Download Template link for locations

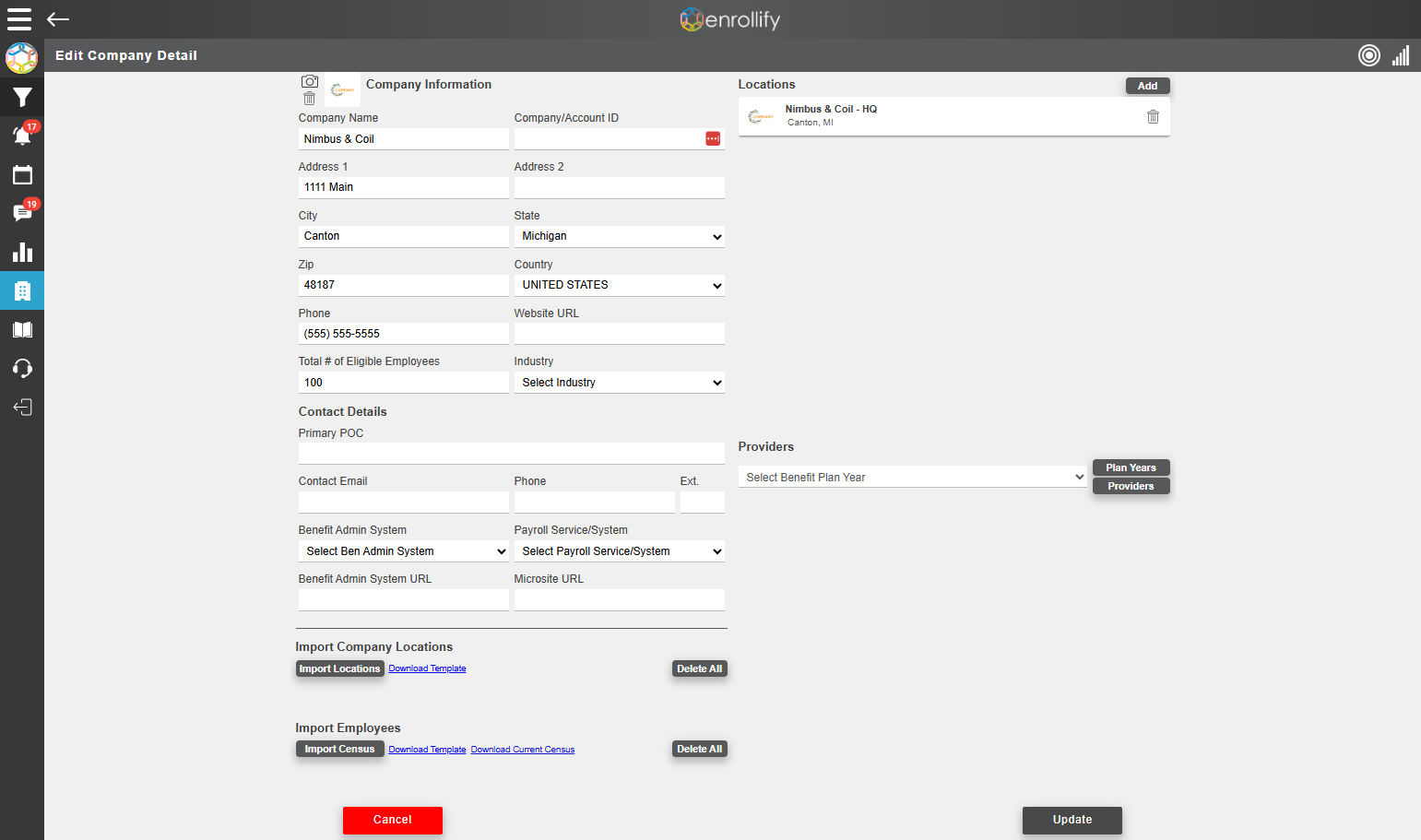coord(427,668)
